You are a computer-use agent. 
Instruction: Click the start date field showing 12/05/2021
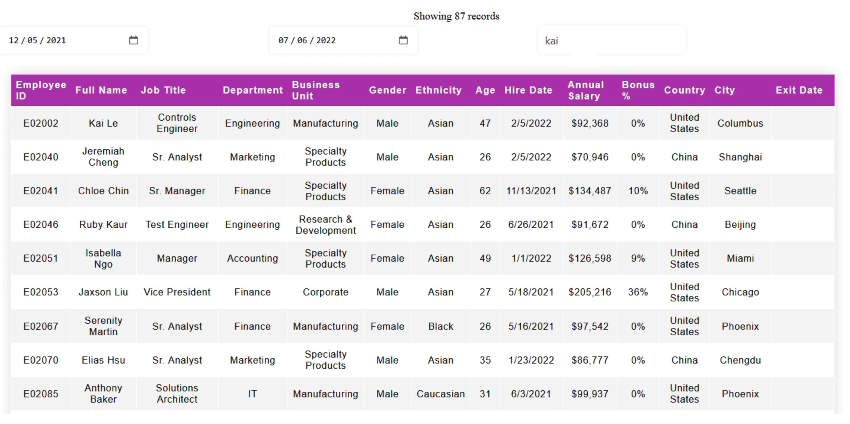coord(72,40)
